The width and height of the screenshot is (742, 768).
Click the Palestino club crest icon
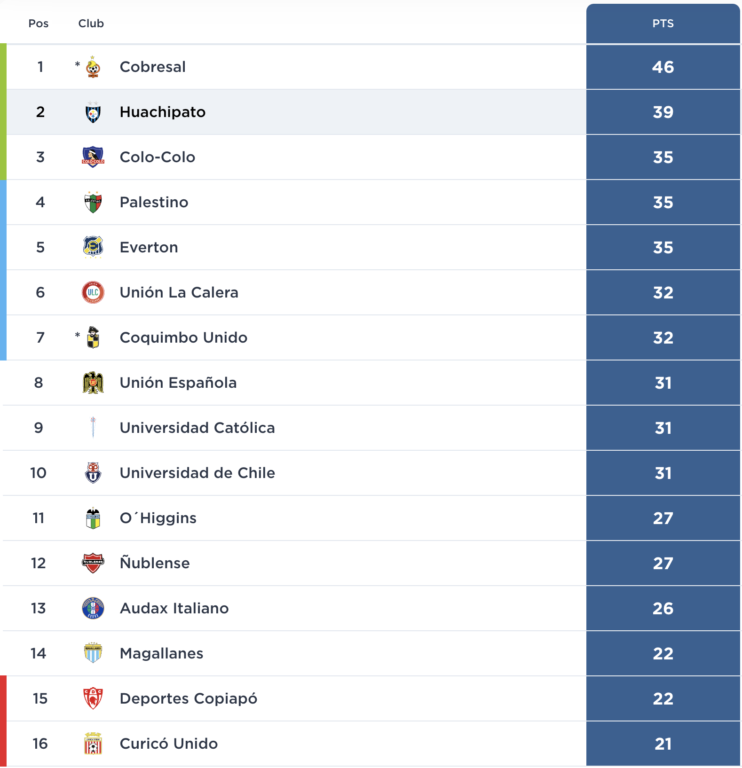(93, 202)
